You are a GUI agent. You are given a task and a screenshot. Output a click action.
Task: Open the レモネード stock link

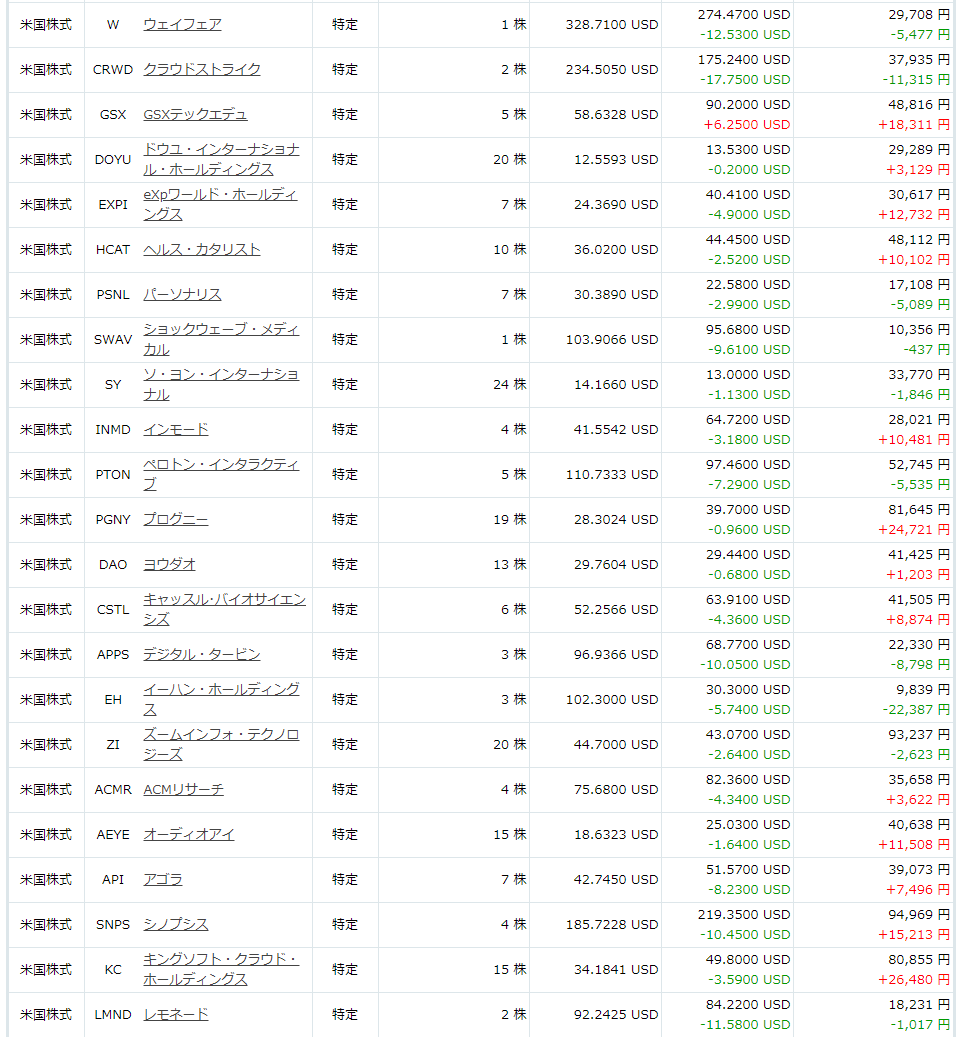click(176, 1014)
